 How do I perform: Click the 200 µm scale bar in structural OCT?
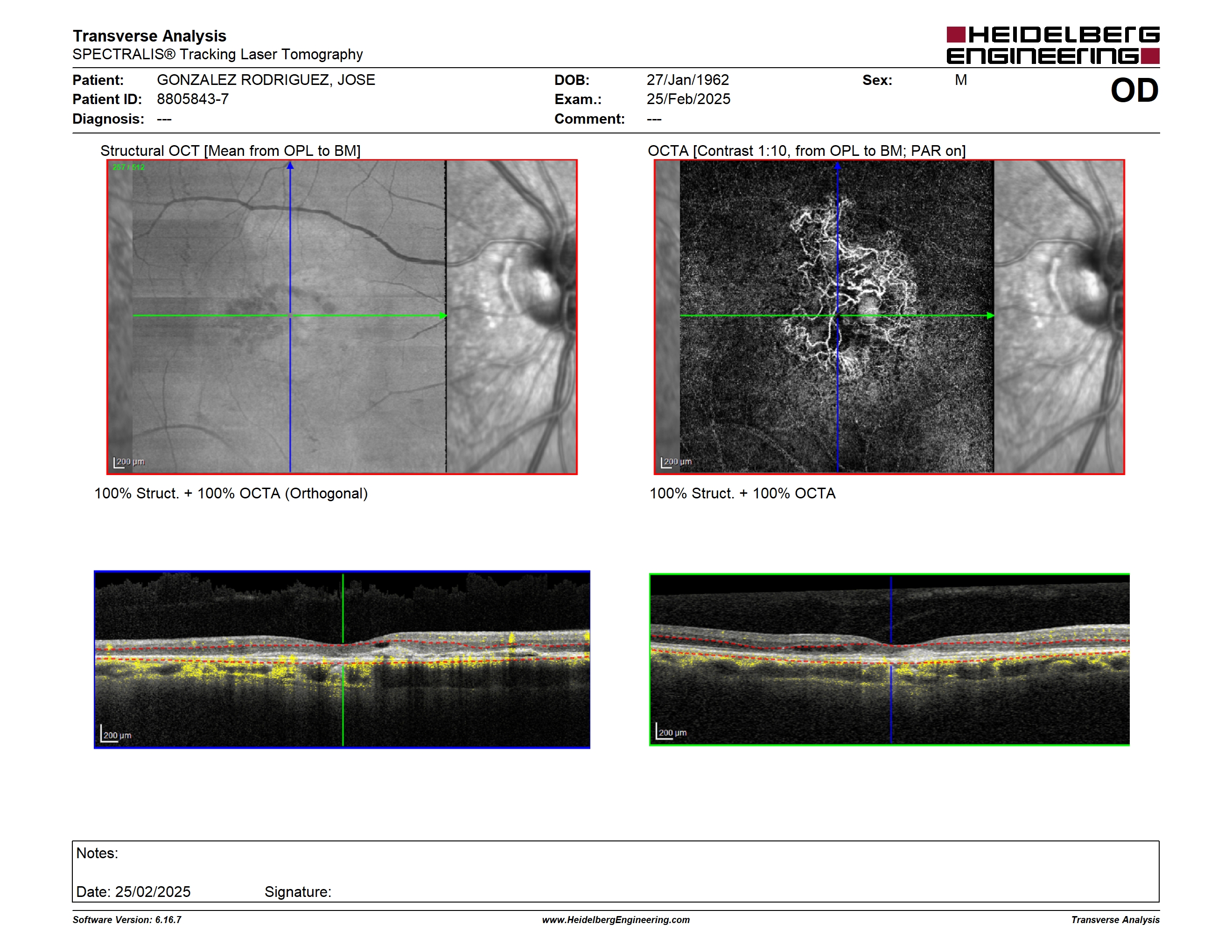(129, 462)
